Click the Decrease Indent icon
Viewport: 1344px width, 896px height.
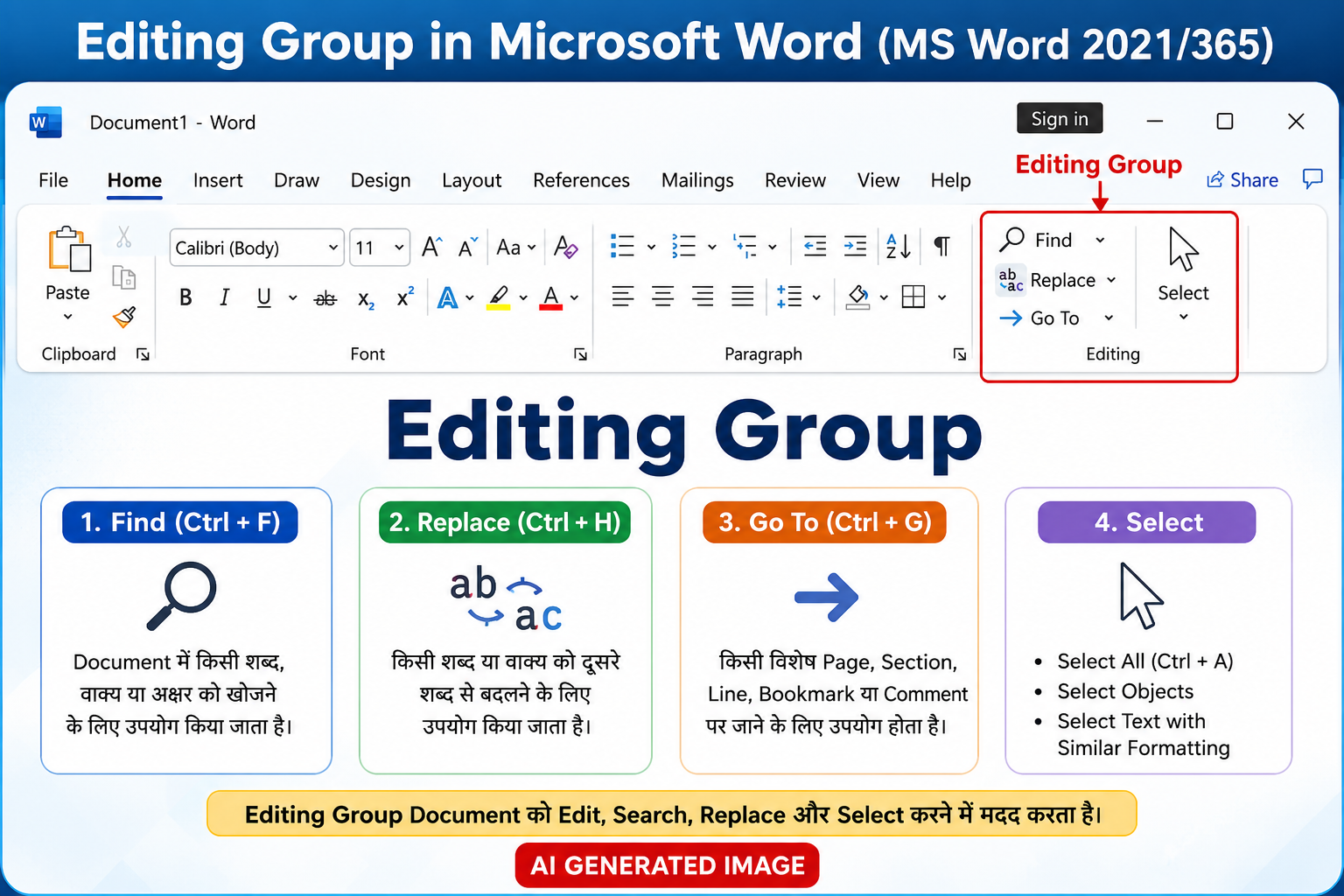(815, 247)
